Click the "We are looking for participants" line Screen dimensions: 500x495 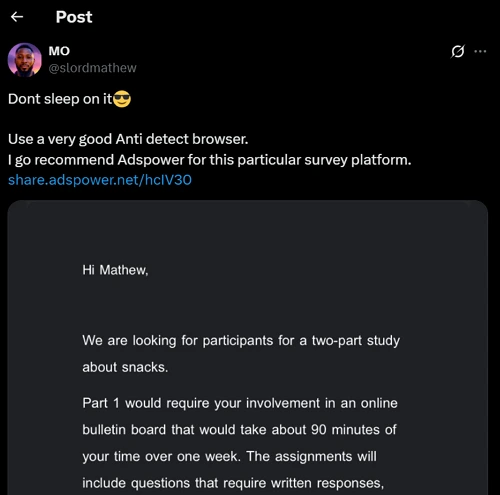241,341
